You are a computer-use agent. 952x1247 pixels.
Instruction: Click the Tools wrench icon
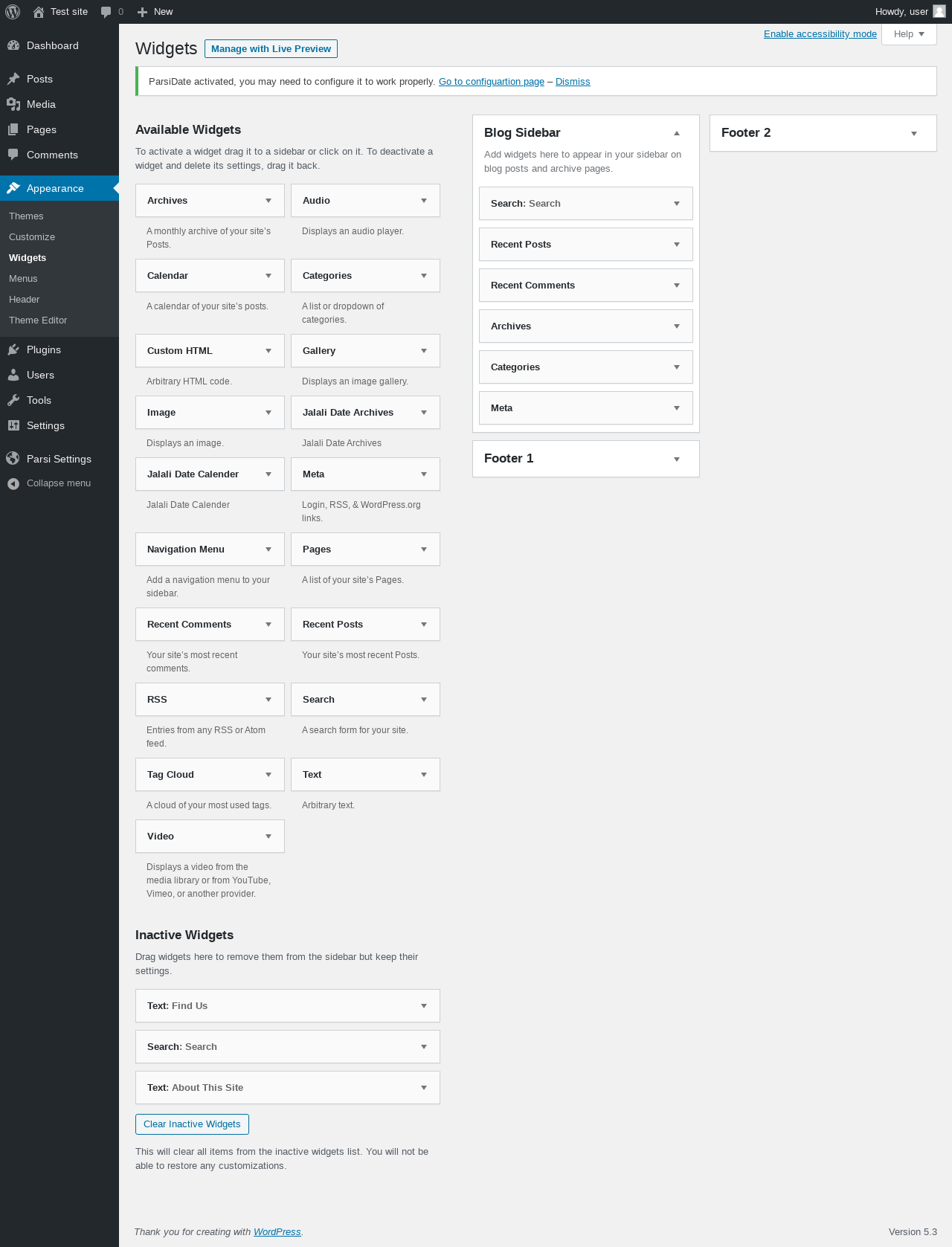point(13,400)
